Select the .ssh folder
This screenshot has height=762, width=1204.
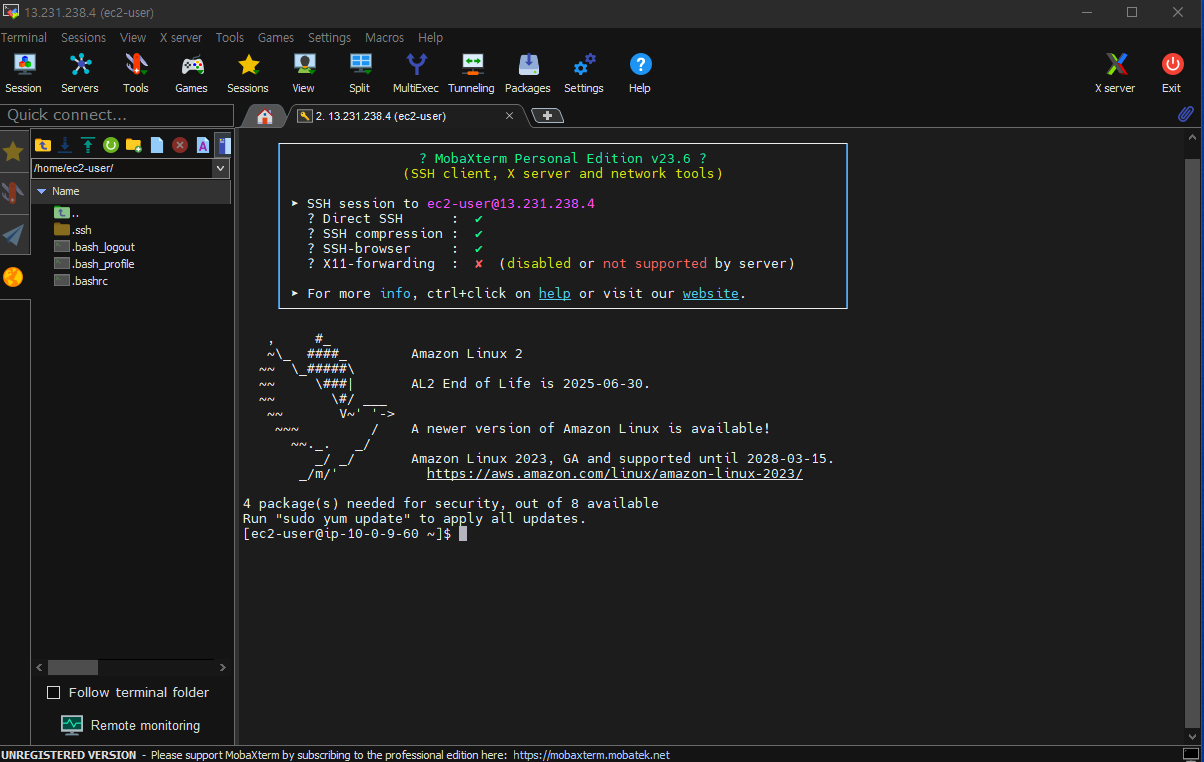coord(73,230)
